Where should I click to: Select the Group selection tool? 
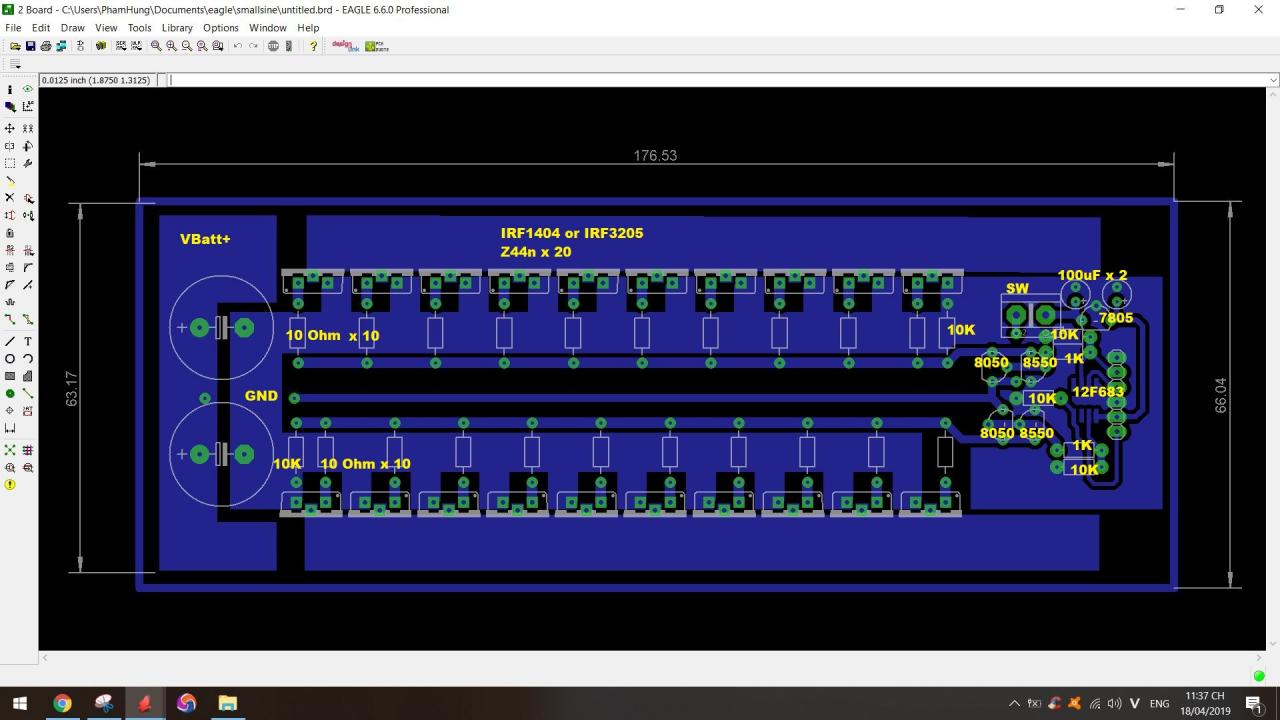point(10,163)
